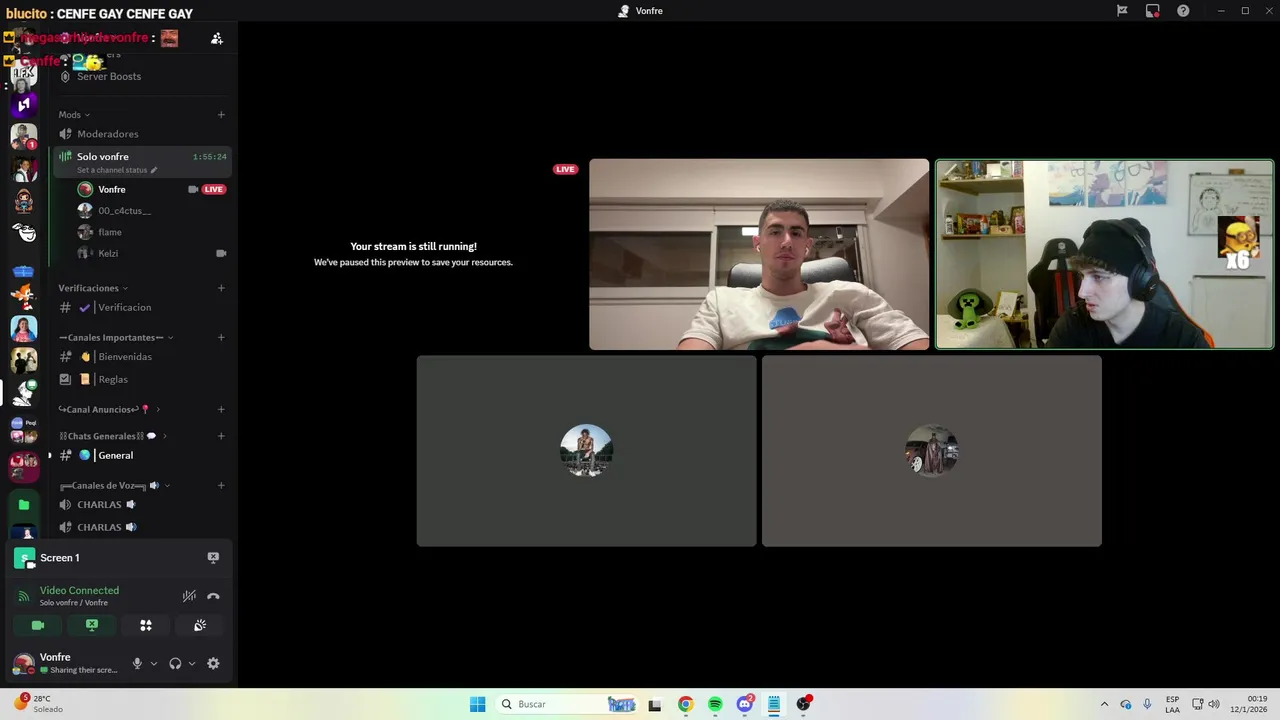Image resolution: width=1280 pixels, height=720 pixels.
Task: Collapse the Mods category
Action: [74, 114]
